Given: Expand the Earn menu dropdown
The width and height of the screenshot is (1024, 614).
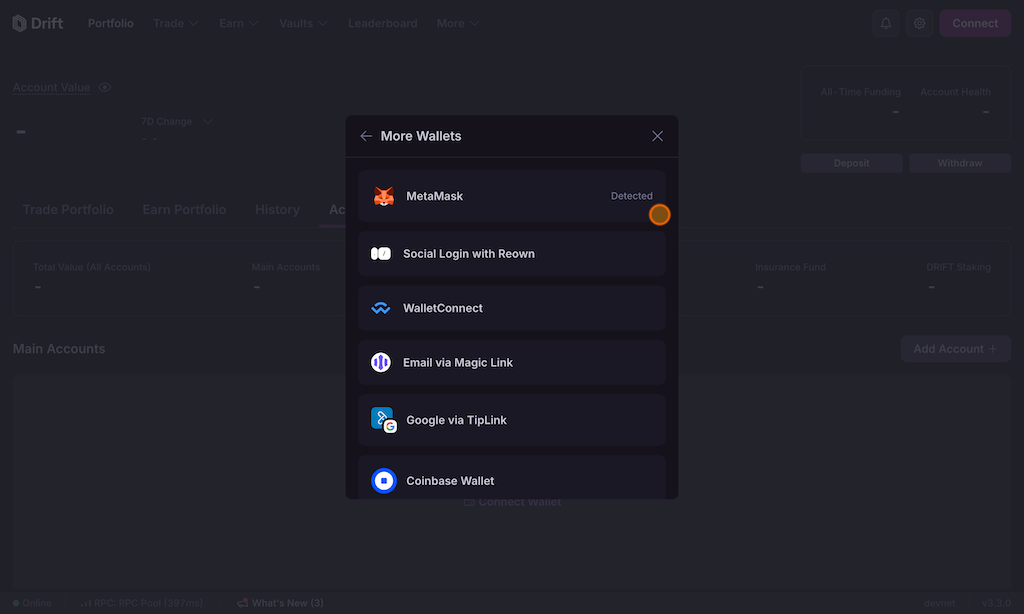Looking at the screenshot, I should (x=239, y=23).
